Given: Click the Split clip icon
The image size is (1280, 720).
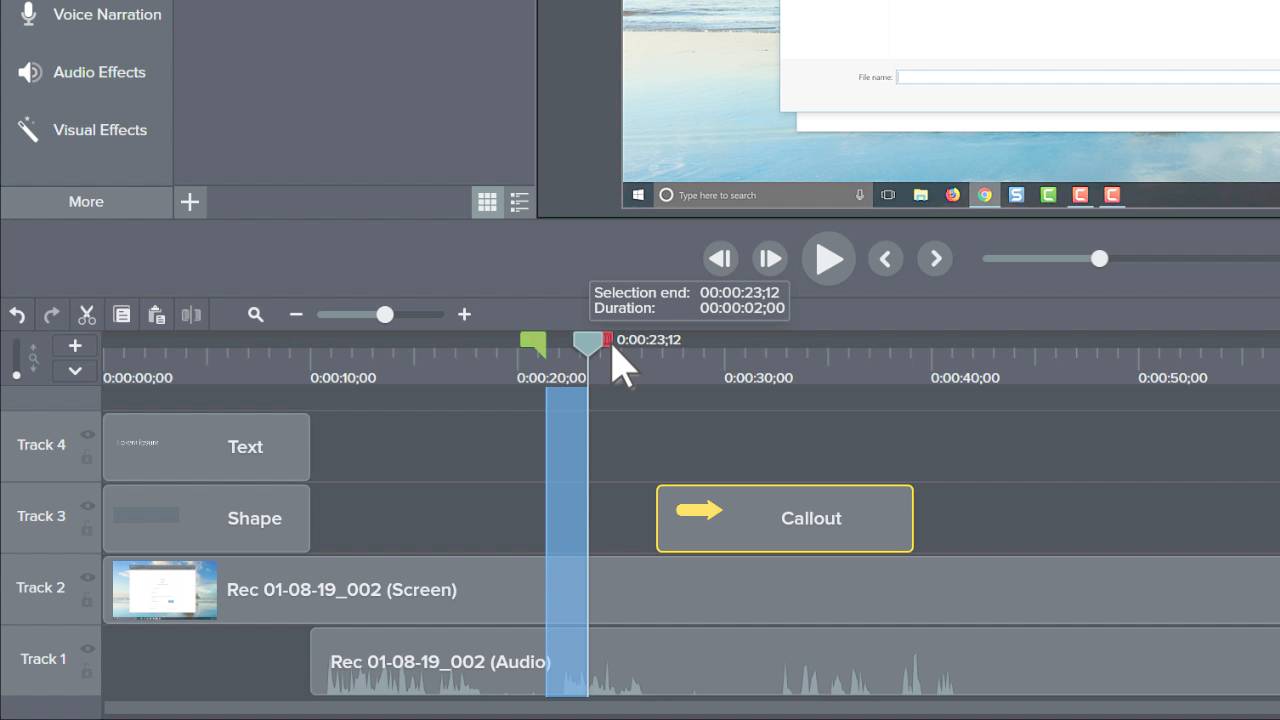Looking at the screenshot, I should click(191, 315).
